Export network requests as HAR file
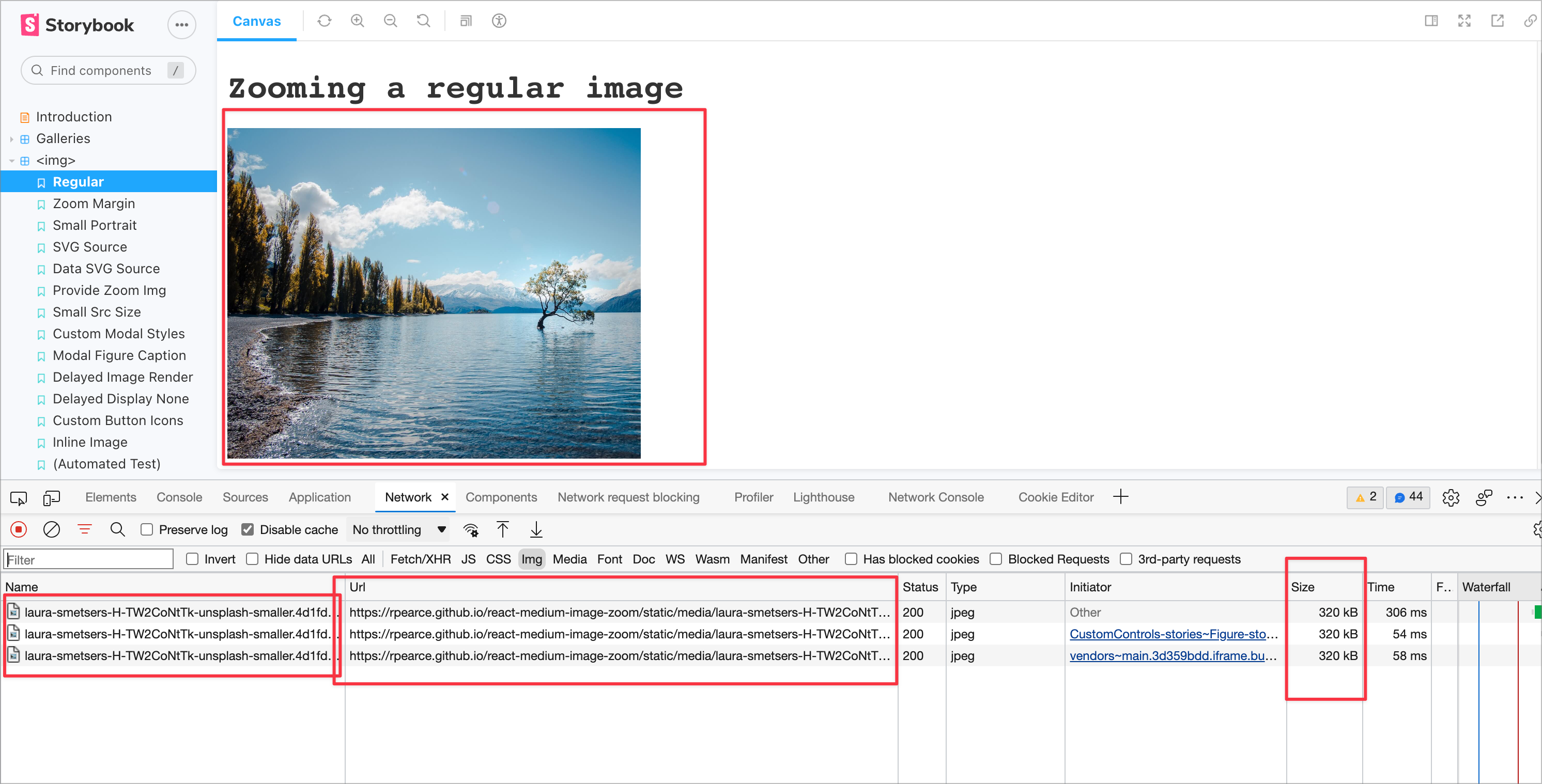 (x=536, y=529)
